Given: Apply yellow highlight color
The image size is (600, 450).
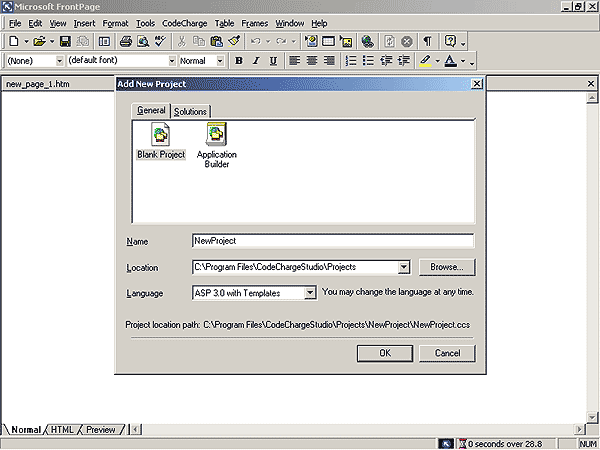Looking at the screenshot, I should (x=426, y=60).
